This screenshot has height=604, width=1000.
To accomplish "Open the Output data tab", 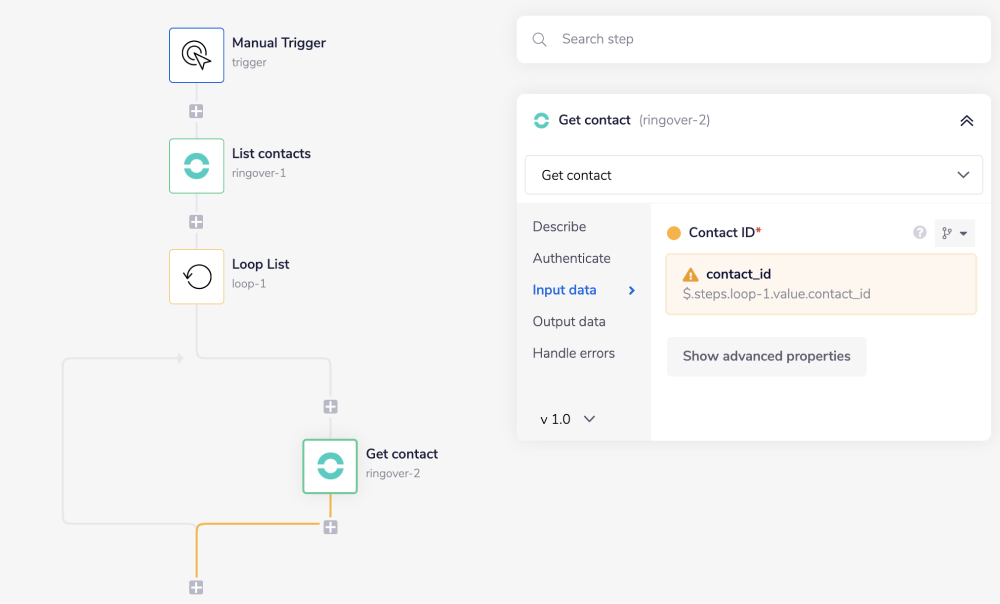I will tap(569, 322).
